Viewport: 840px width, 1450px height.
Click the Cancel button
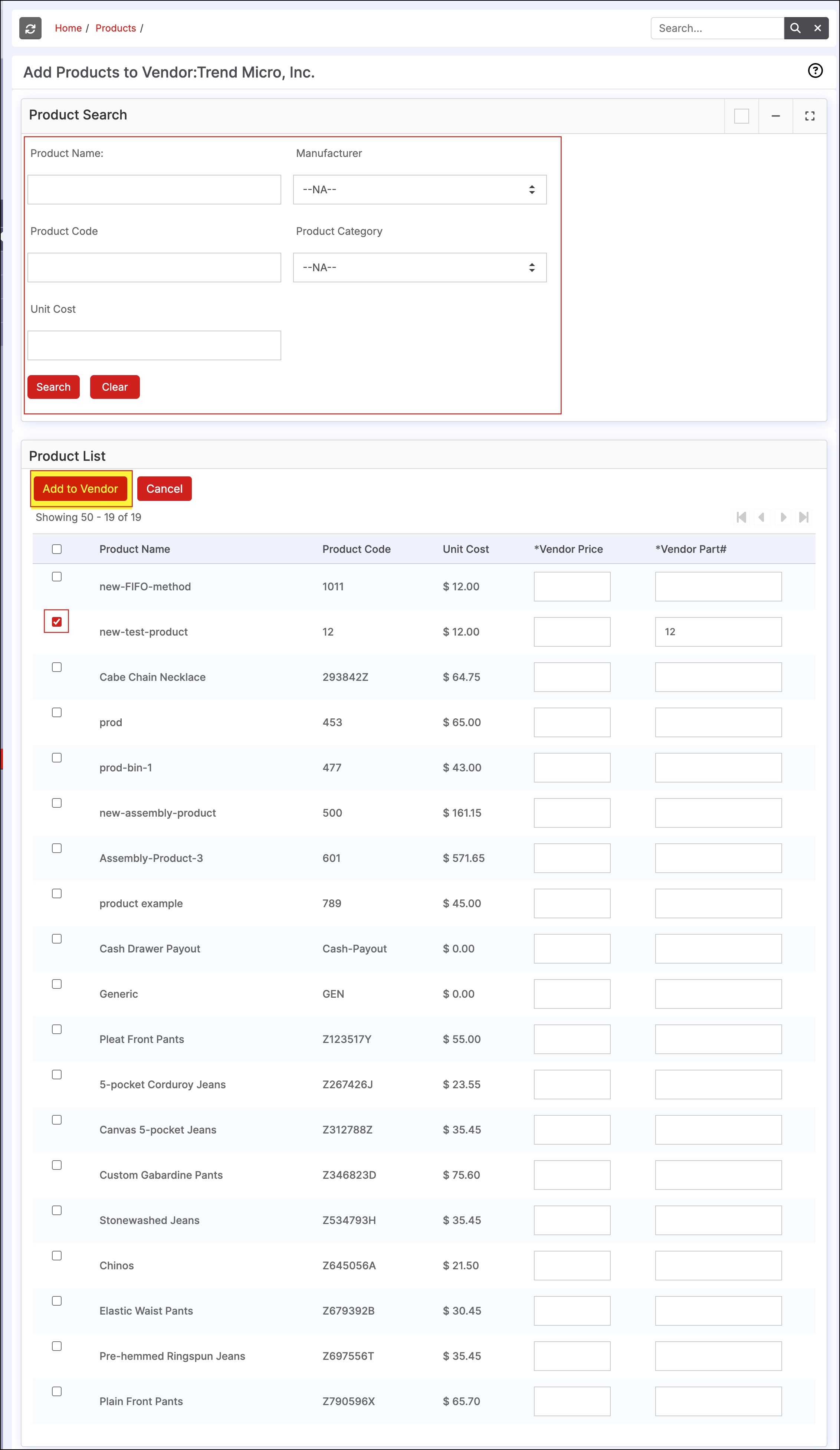click(164, 489)
